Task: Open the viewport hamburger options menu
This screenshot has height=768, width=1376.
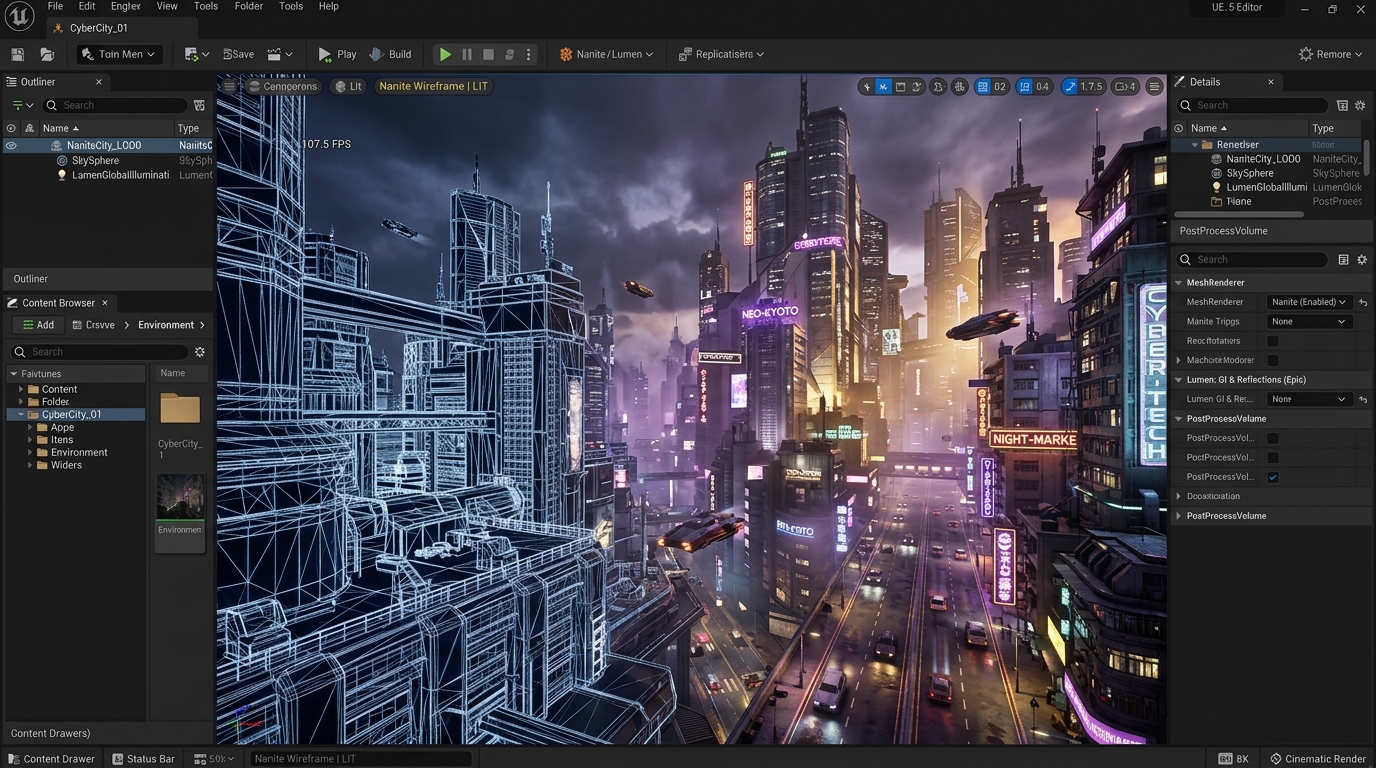Action: [230, 86]
